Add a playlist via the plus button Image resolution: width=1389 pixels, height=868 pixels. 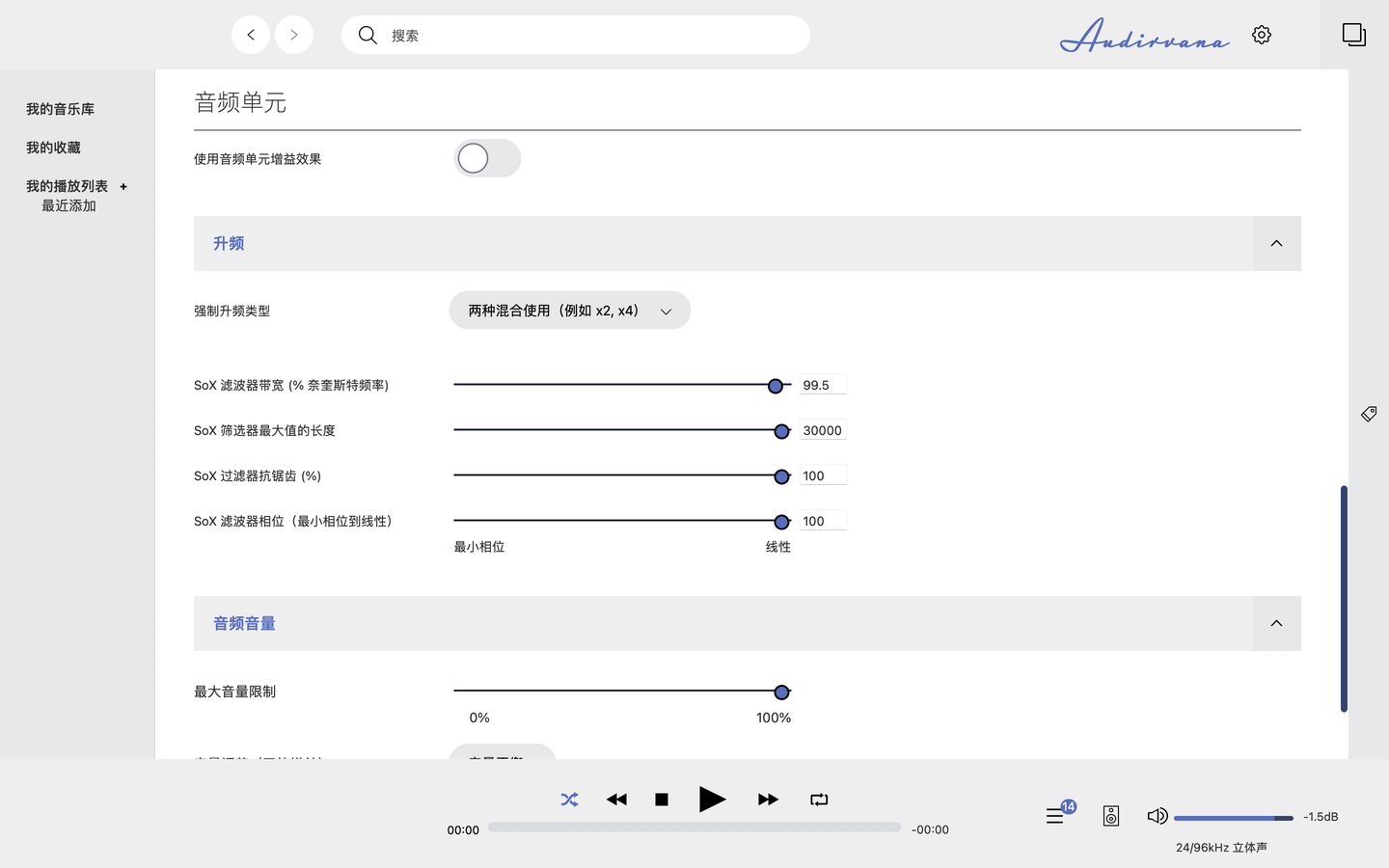123,185
